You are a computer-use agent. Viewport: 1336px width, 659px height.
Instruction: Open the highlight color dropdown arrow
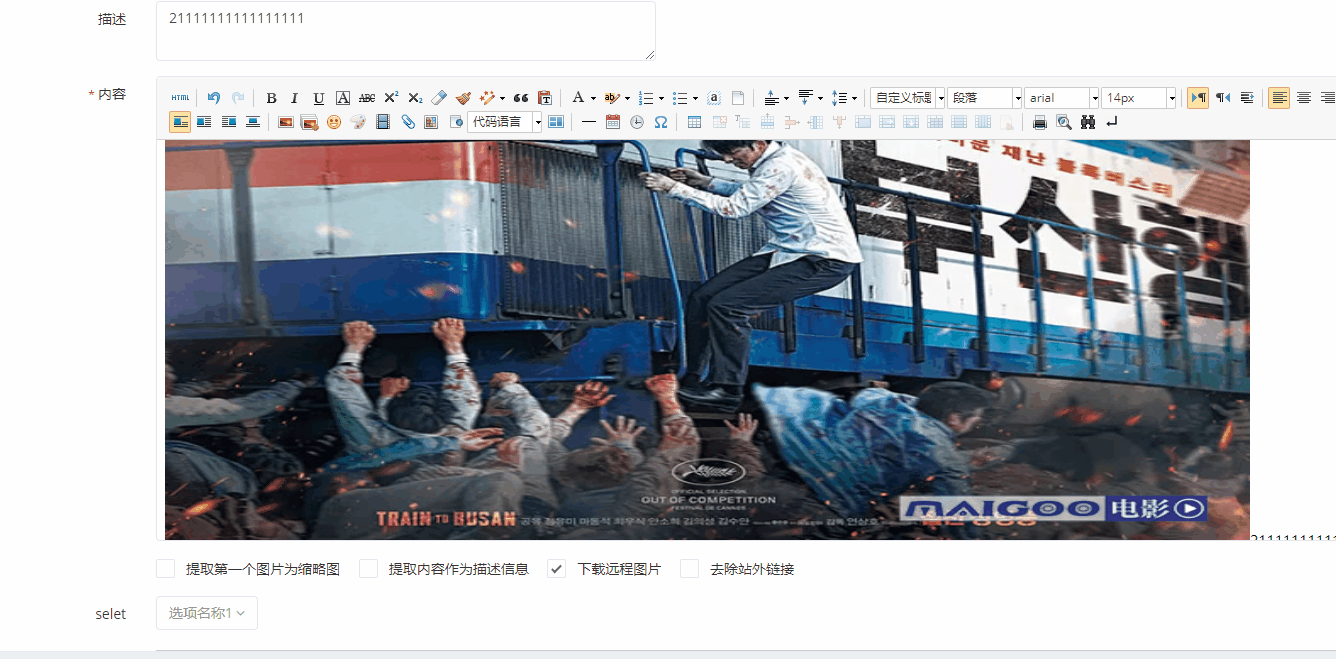(x=627, y=98)
